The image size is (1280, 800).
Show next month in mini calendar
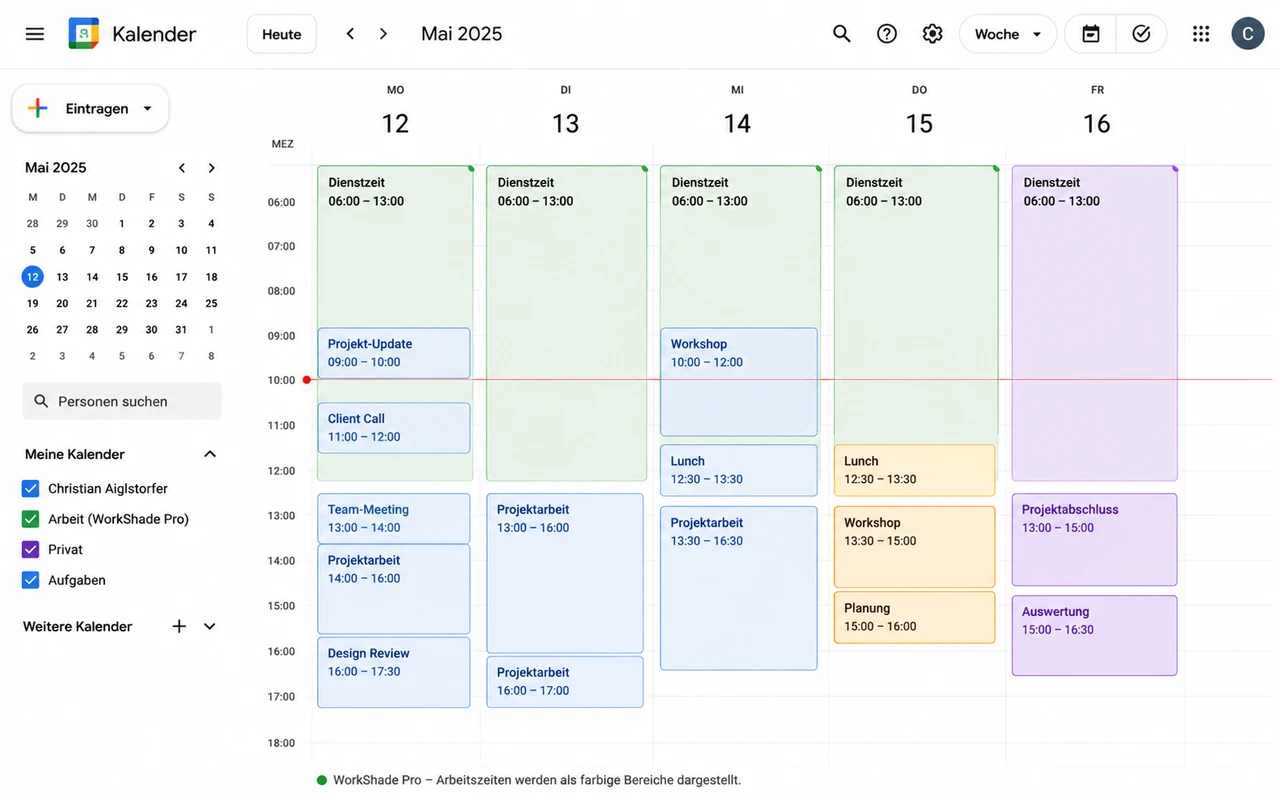click(x=211, y=168)
